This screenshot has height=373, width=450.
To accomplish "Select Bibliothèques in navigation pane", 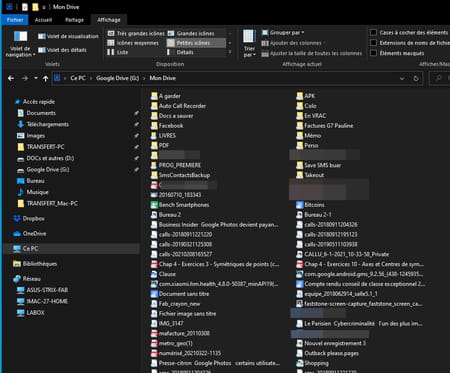I will pos(40,264).
